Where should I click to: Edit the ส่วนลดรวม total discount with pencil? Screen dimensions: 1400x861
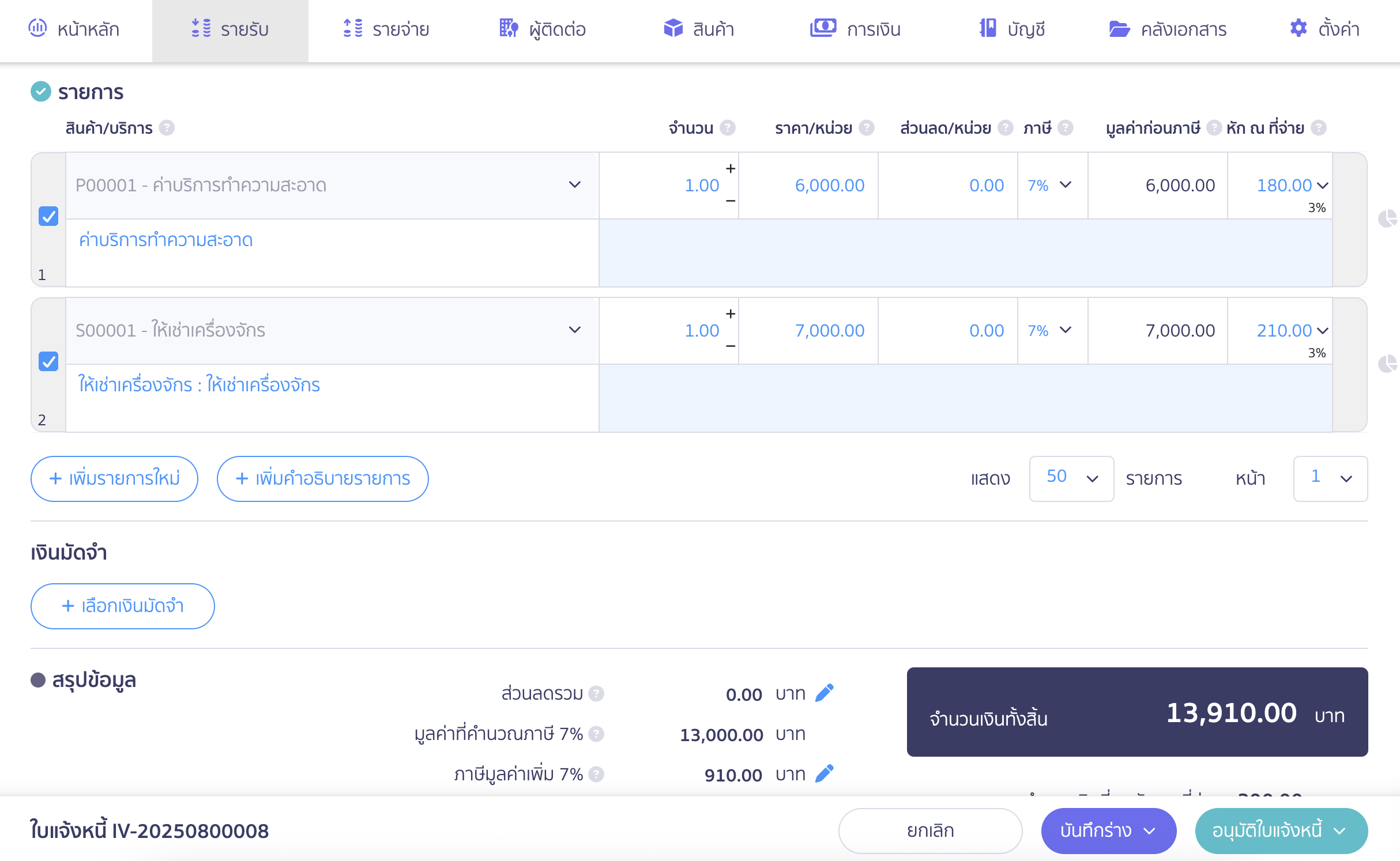(x=825, y=693)
